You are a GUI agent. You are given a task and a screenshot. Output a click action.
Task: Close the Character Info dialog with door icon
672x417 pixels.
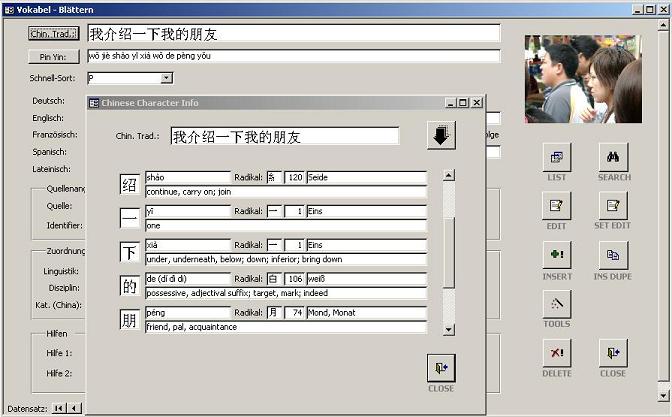(x=441, y=368)
